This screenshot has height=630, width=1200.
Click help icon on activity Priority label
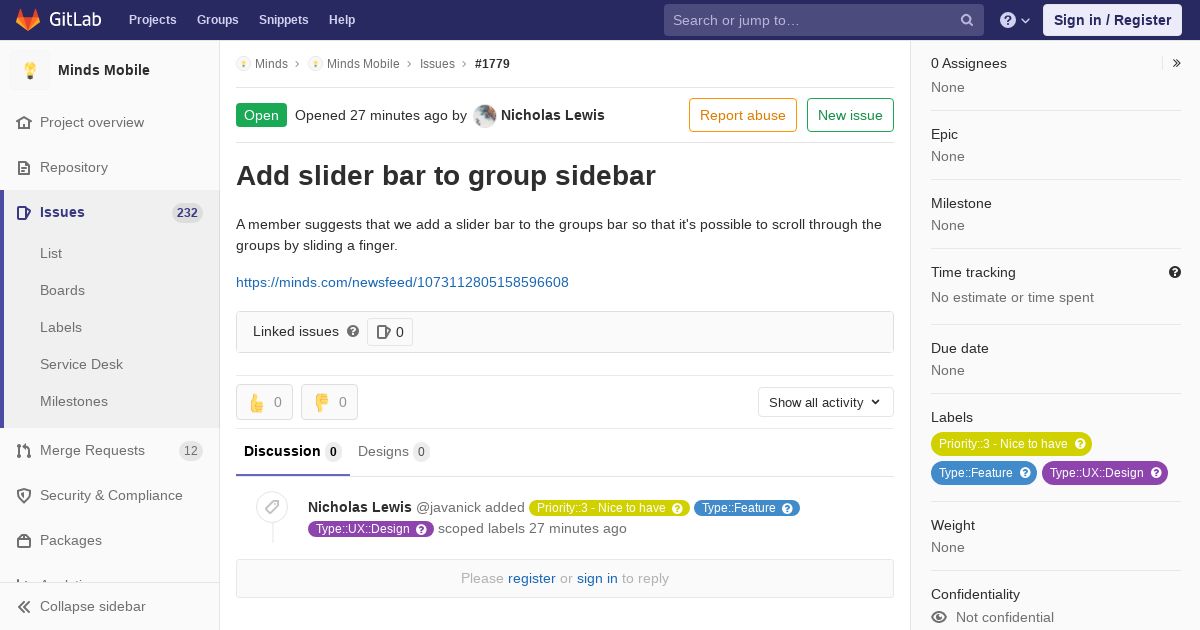pos(678,508)
